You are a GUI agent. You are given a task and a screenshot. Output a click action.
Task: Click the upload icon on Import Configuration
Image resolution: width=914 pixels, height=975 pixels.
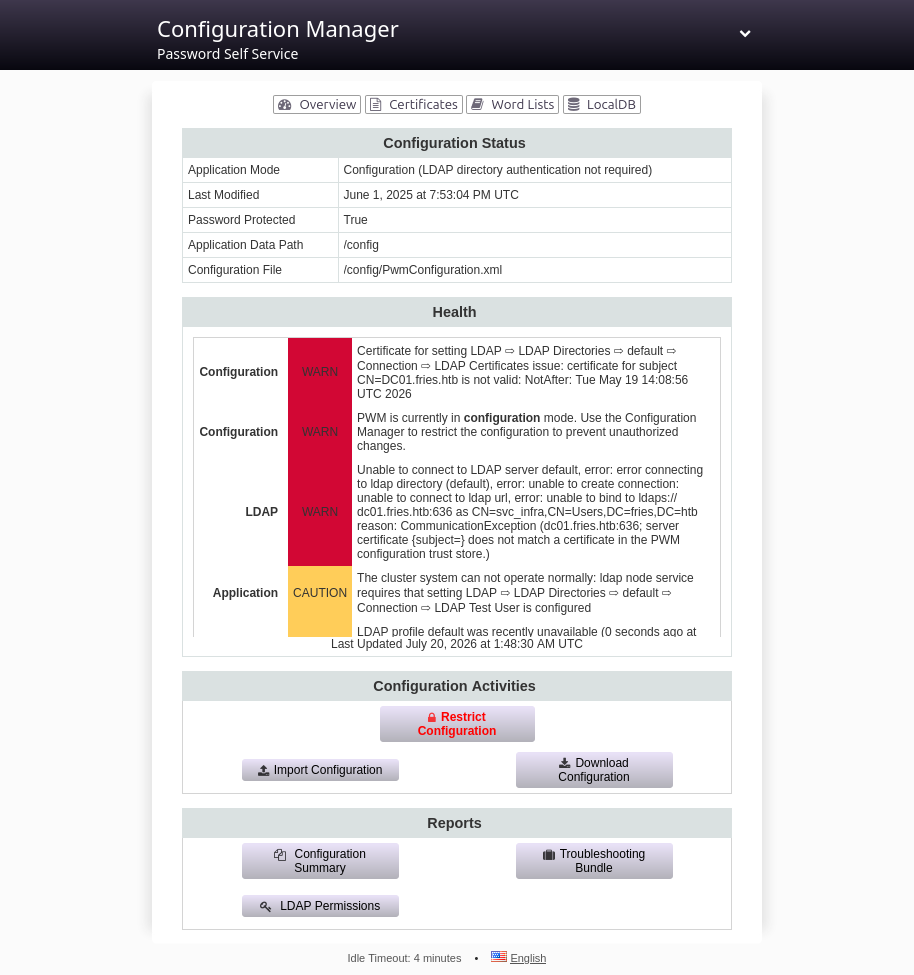264,770
